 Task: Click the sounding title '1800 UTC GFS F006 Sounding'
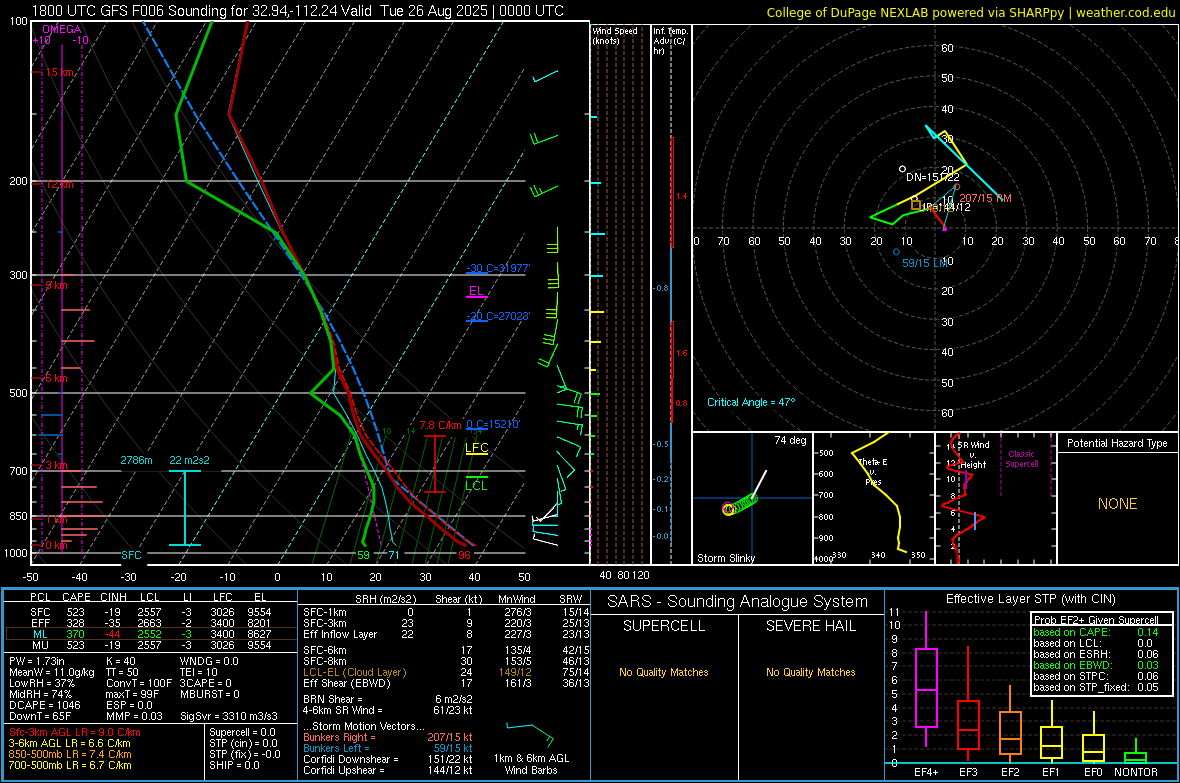coord(129,11)
